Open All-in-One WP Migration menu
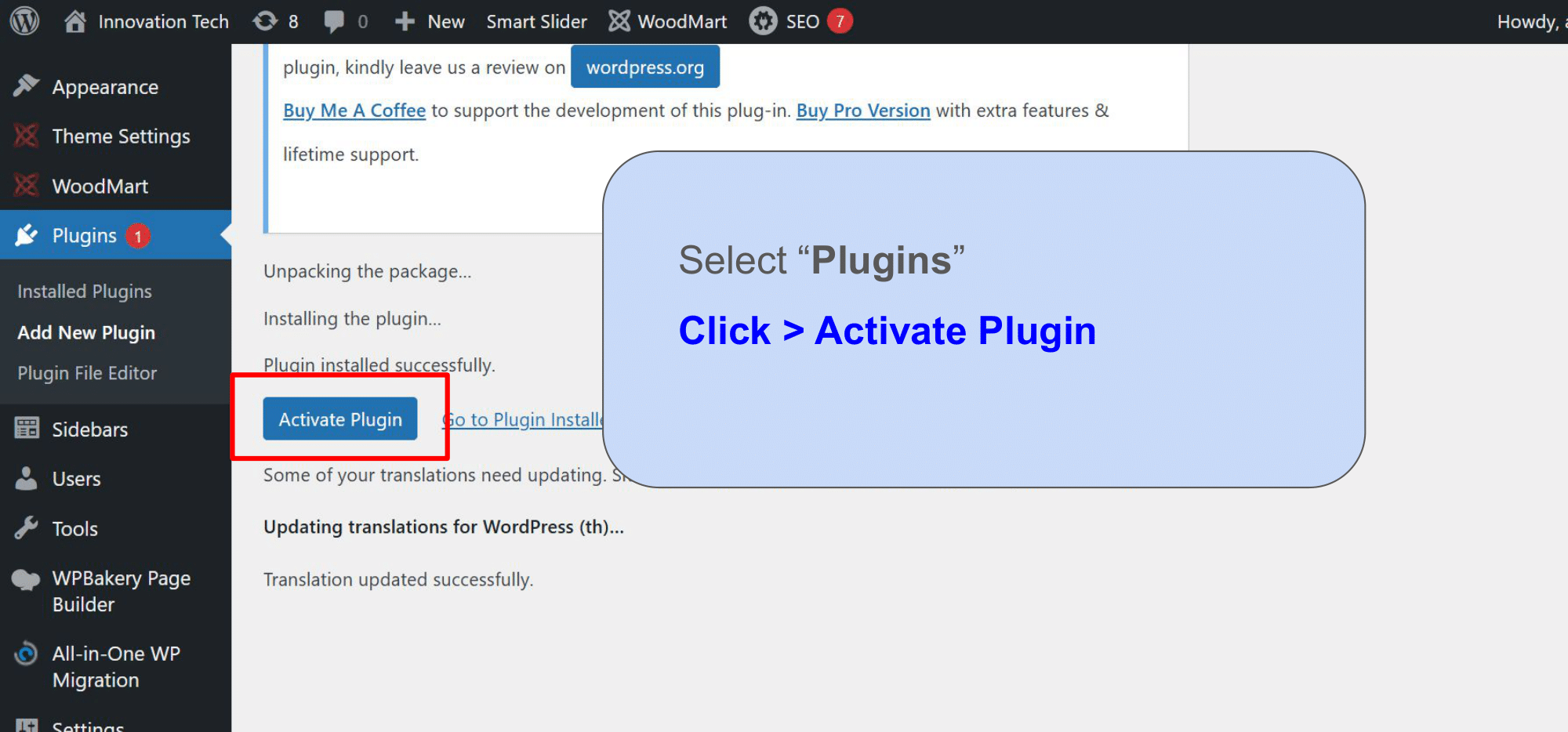This screenshot has width=1568, height=732. 116,667
